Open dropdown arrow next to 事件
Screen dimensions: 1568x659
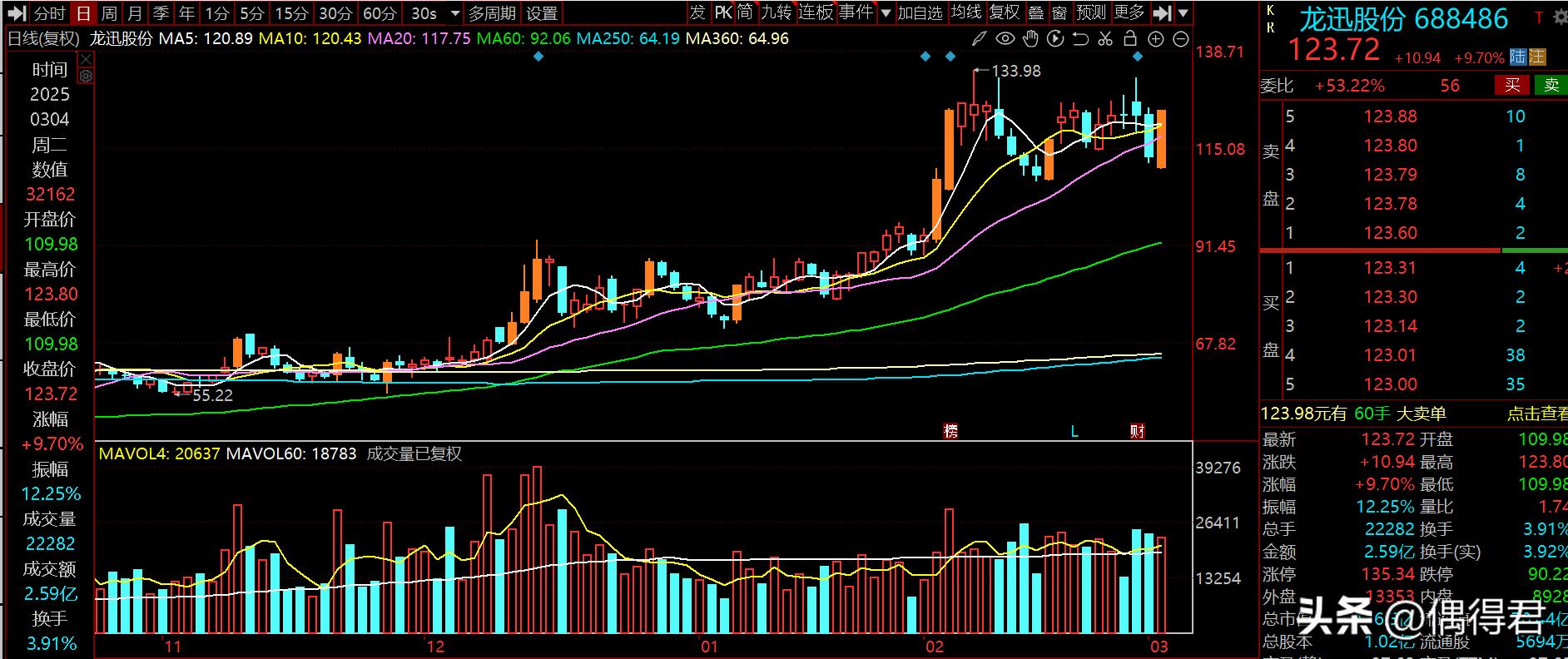click(x=886, y=13)
